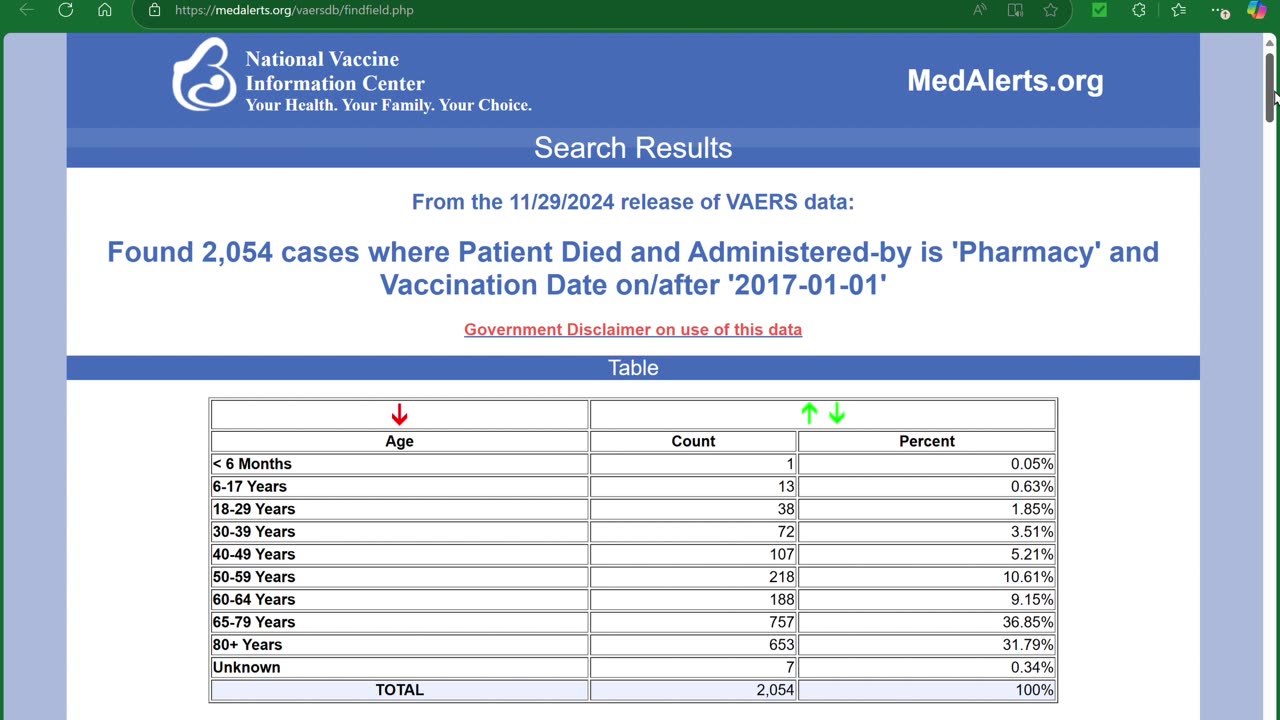Image resolution: width=1280 pixels, height=720 pixels.
Task: Select the '18-29 Years' row label
Action: pyautogui.click(x=253, y=509)
